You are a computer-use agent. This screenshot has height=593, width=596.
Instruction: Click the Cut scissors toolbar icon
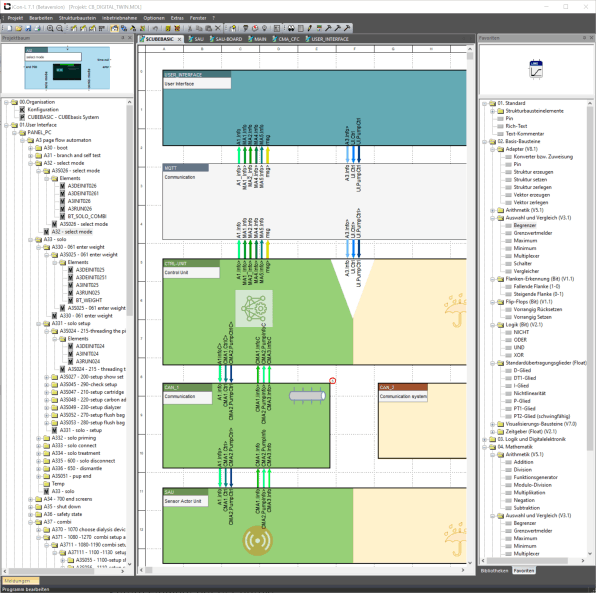click(190, 28)
